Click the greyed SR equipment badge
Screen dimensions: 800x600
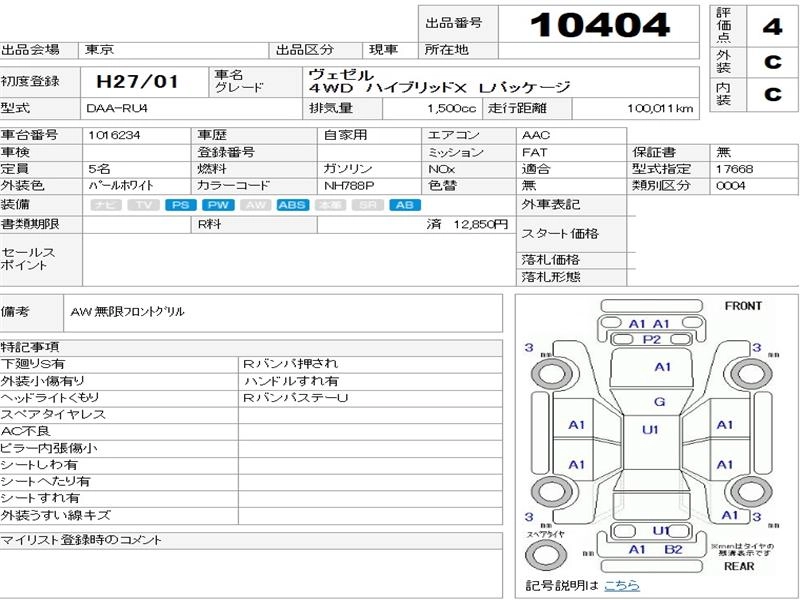(368, 205)
